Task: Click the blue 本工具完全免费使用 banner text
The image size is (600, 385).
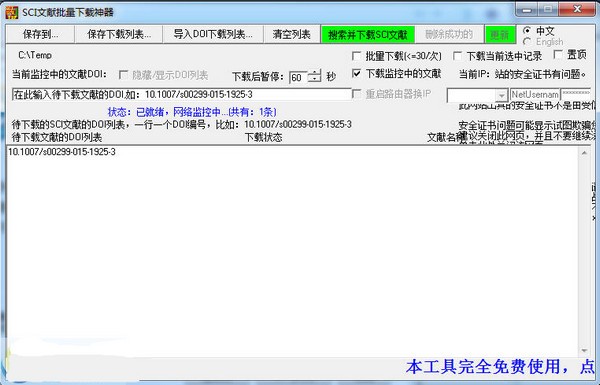Action: (x=500, y=367)
